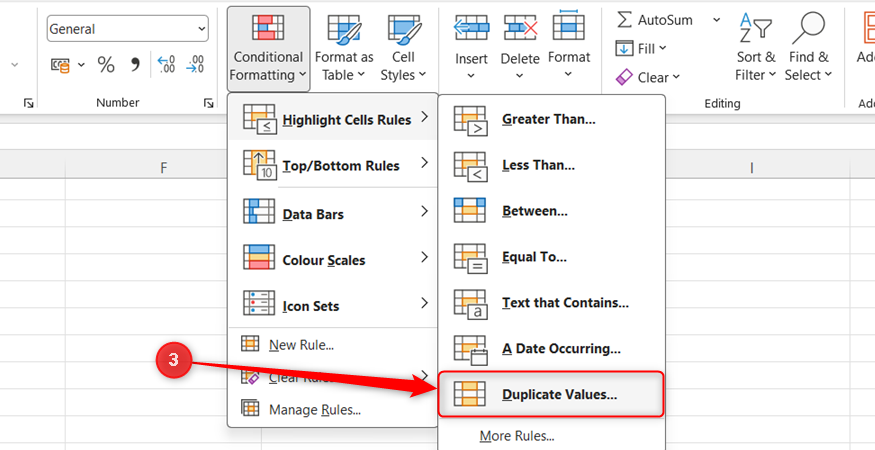Choose Greater Than rule
This screenshot has height=450, width=875.
[551, 119]
